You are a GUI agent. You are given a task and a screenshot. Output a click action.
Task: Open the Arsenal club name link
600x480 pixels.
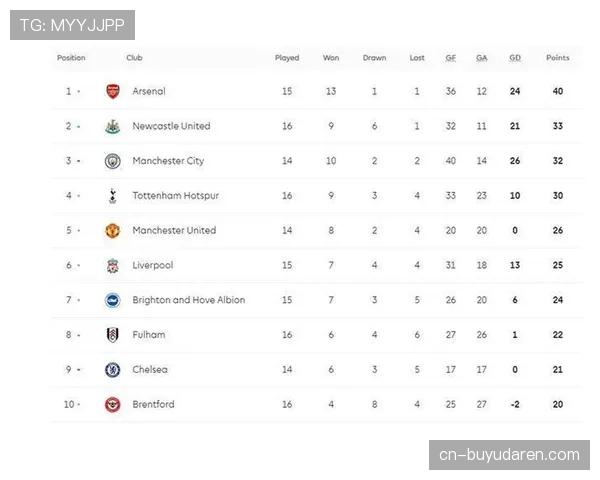point(149,91)
